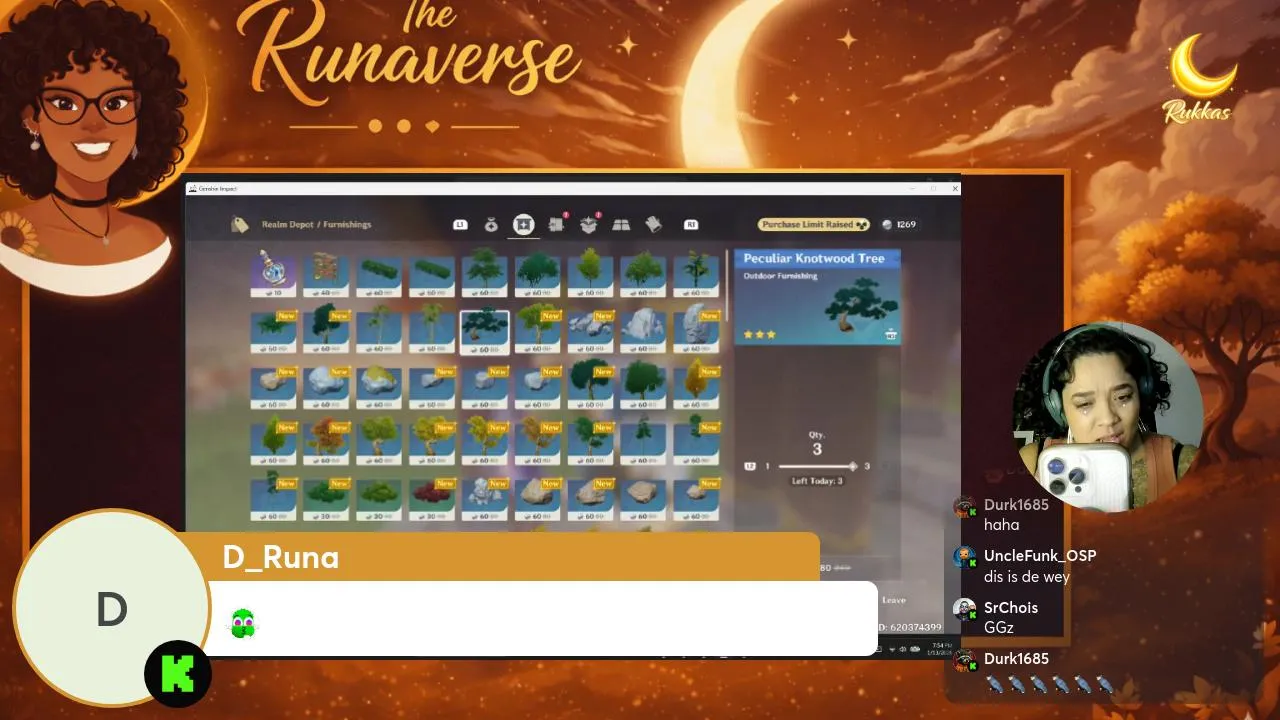Image resolution: width=1280 pixels, height=720 pixels.
Task: Click the quantity slider track
Action: (816, 466)
